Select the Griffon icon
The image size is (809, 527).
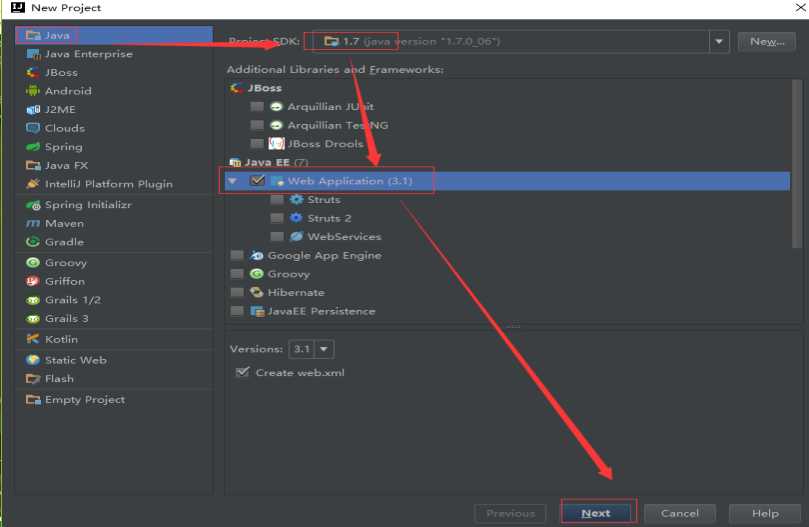click(x=33, y=281)
